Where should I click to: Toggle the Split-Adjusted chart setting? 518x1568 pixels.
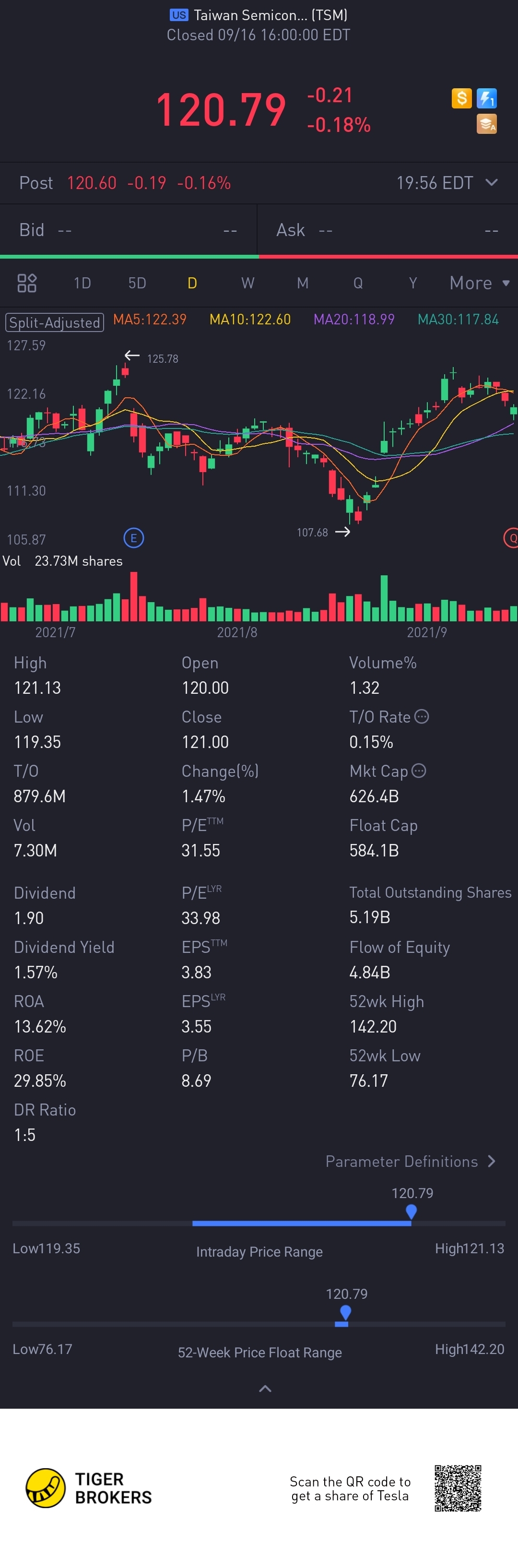pyautogui.click(x=55, y=322)
